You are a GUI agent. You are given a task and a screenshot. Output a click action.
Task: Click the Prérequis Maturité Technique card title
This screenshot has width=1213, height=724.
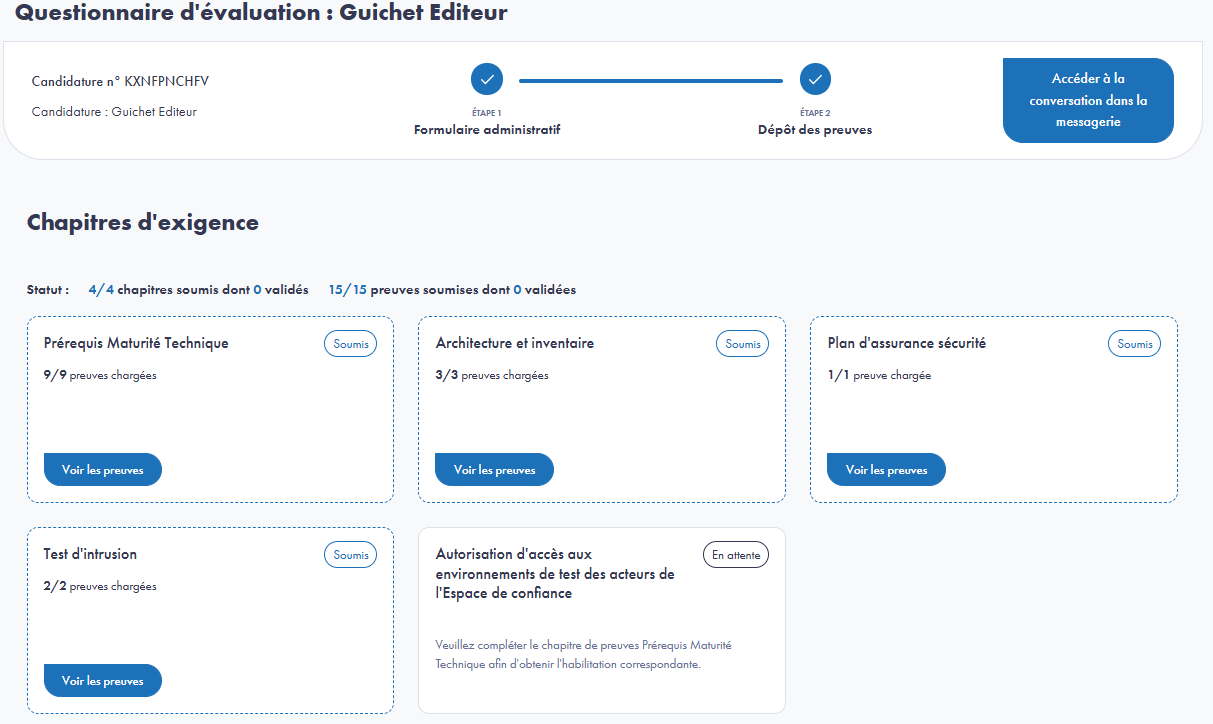coord(136,343)
